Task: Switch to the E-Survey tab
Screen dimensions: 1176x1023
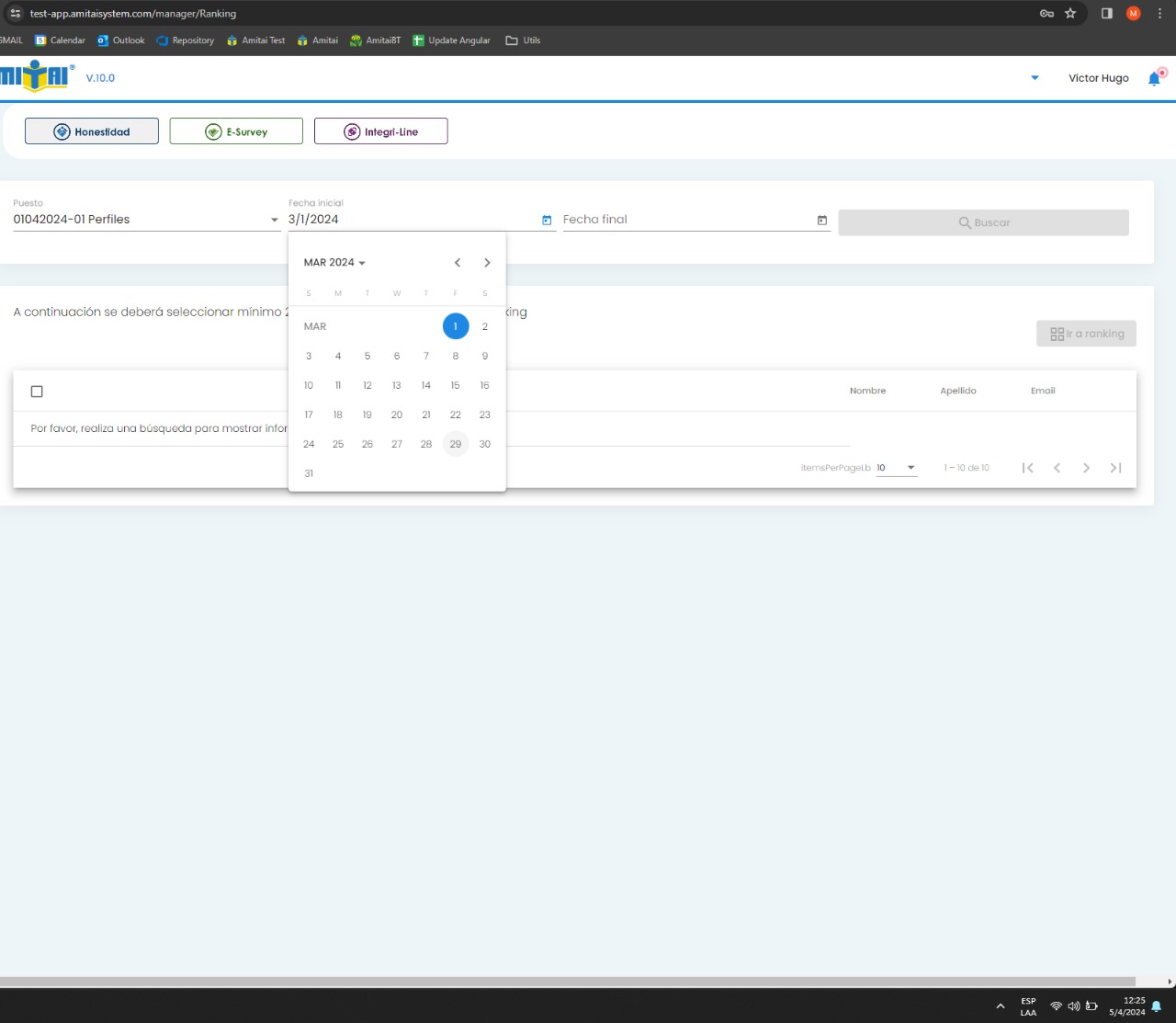Action: 236,131
